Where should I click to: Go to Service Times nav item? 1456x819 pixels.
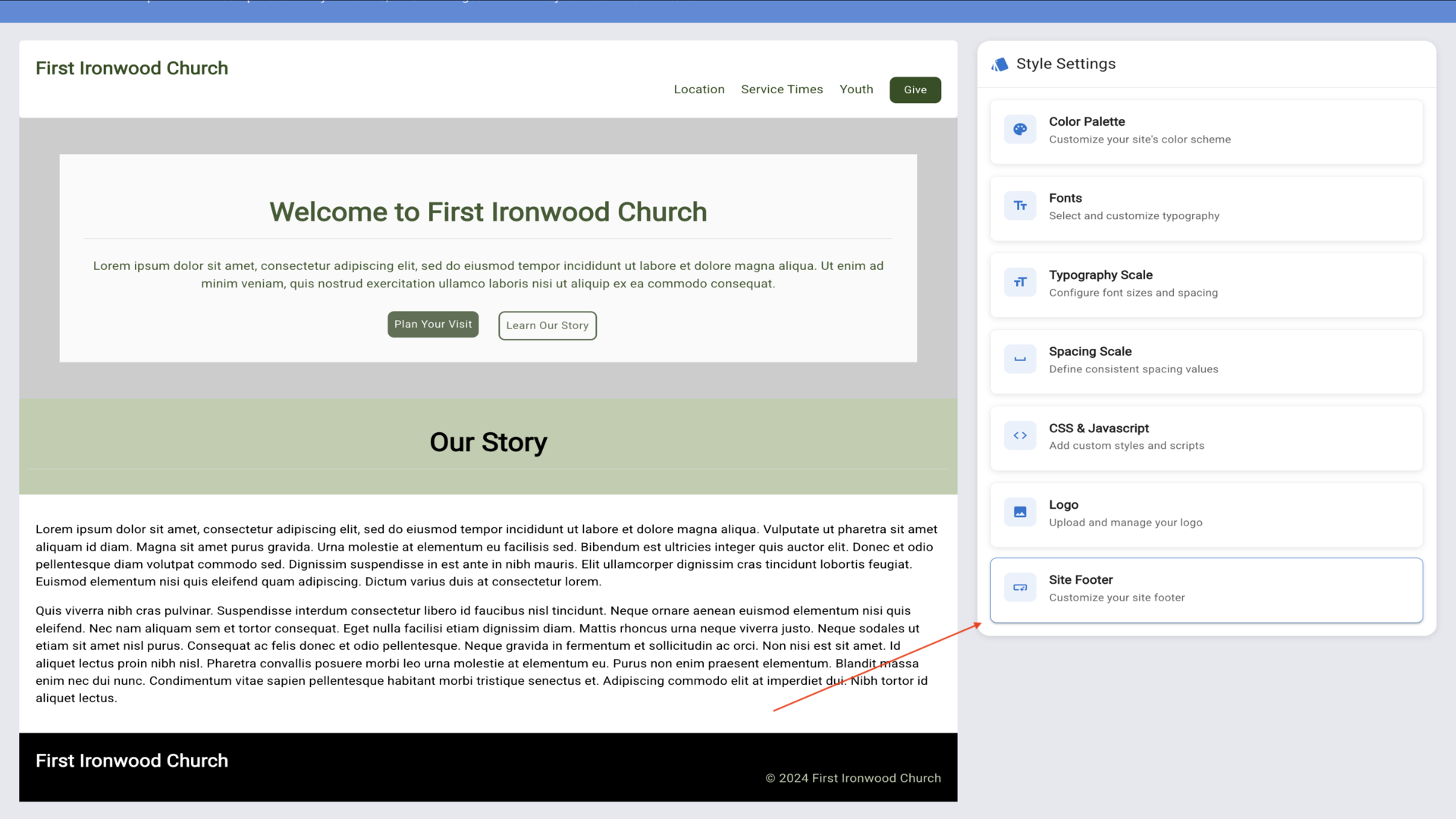click(x=781, y=89)
